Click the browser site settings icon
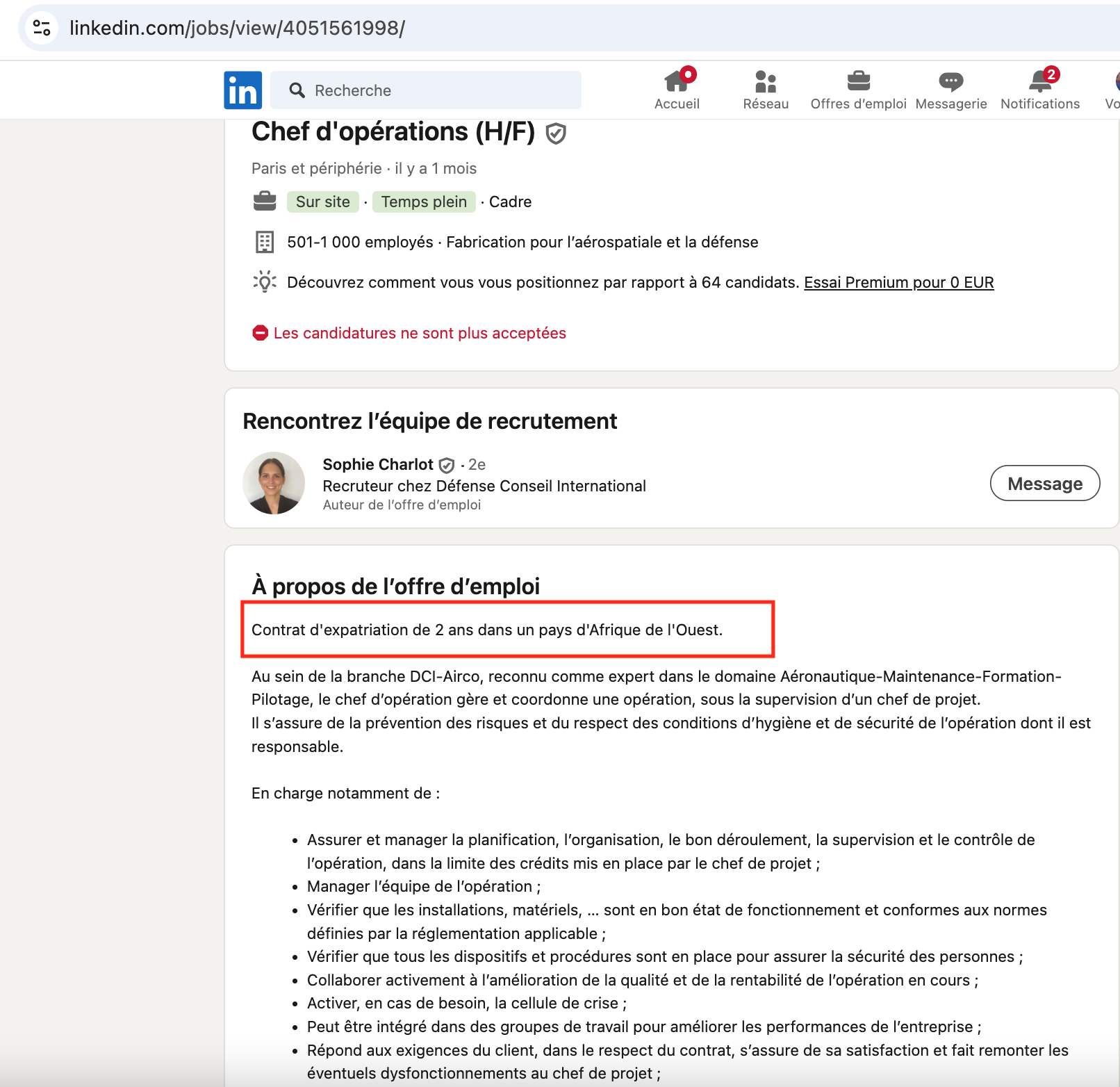 point(42,28)
